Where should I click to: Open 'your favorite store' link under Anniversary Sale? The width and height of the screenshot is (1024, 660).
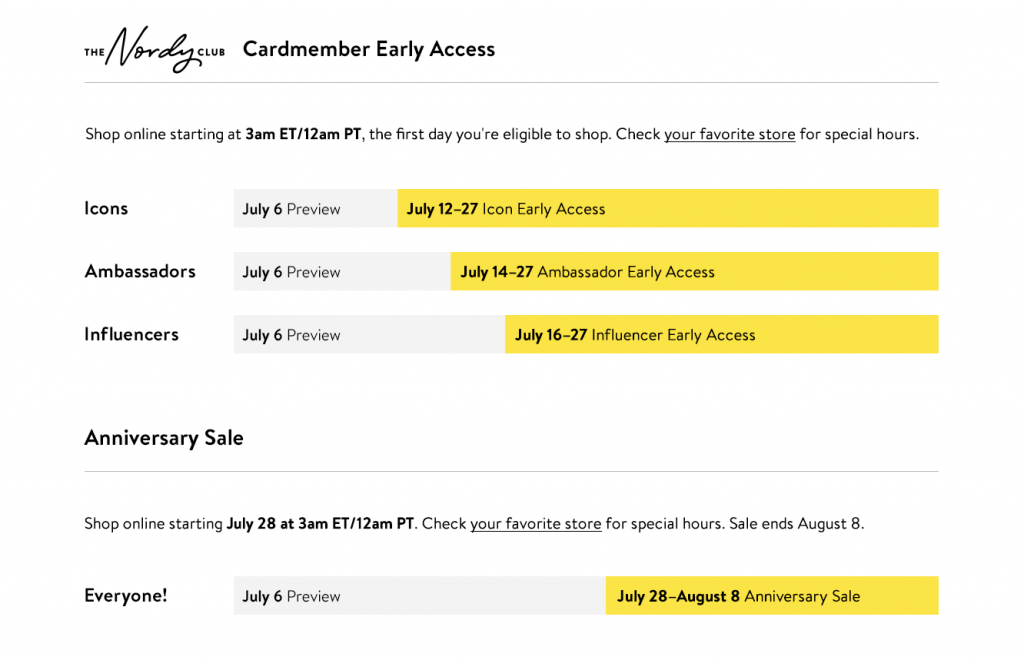(536, 524)
